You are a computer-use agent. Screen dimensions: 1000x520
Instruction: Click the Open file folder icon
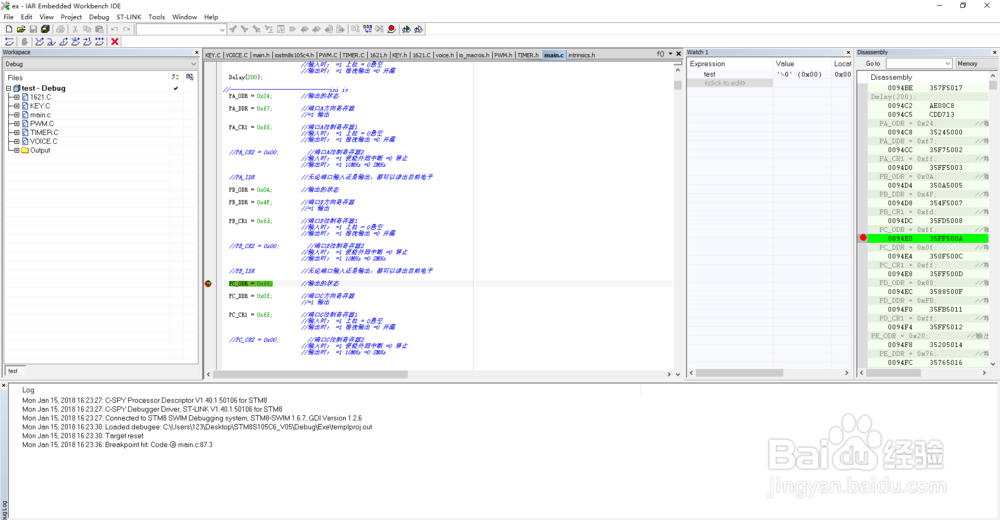click(x=21, y=29)
